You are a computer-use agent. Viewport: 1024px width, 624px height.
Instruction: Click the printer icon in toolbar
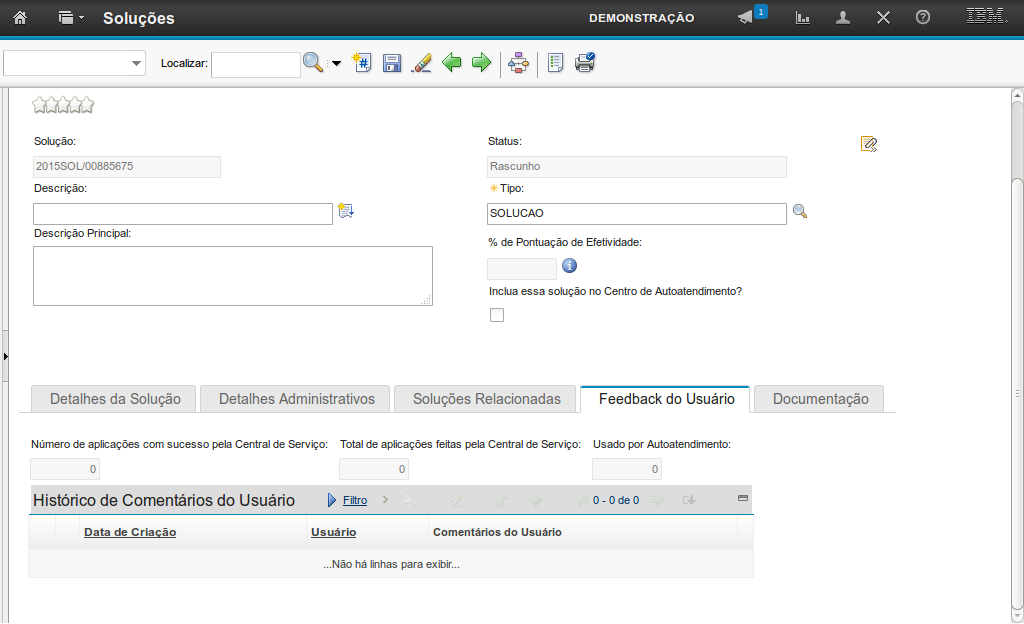pos(585,63)
